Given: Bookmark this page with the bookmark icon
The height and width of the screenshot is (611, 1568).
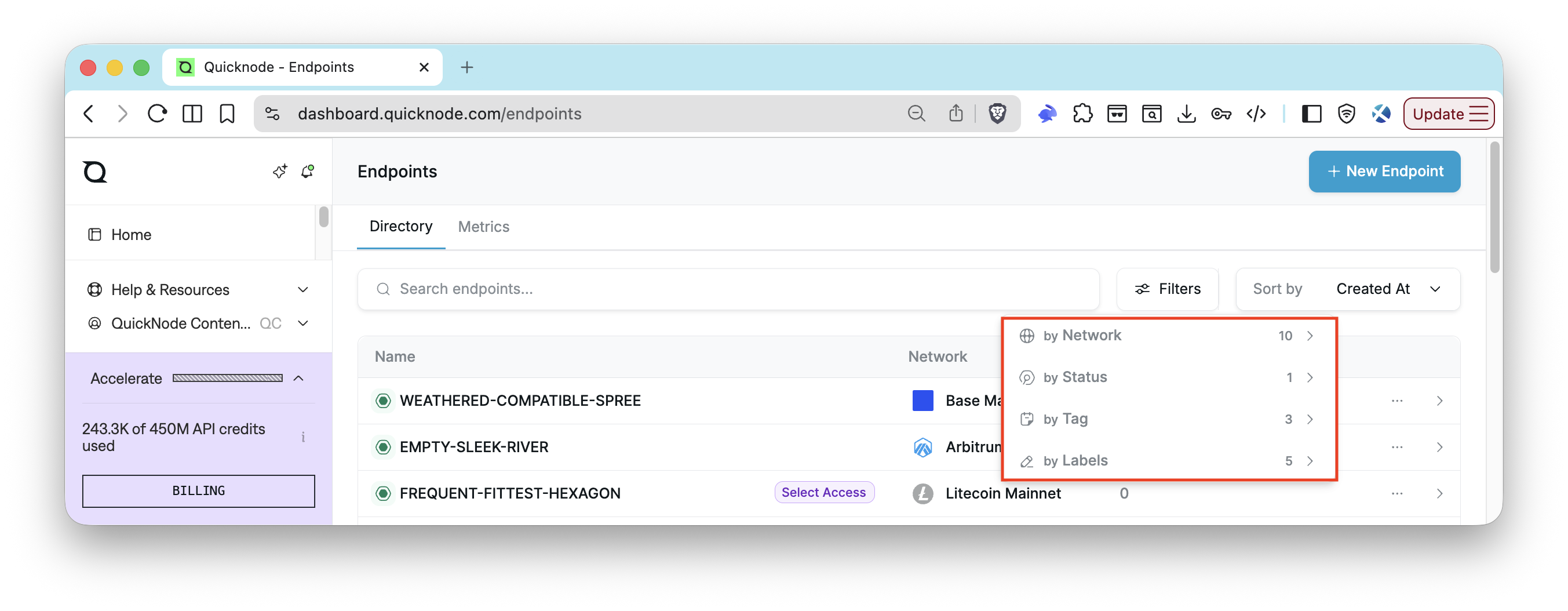Looking at the screenshot, I should click(227, 113).
